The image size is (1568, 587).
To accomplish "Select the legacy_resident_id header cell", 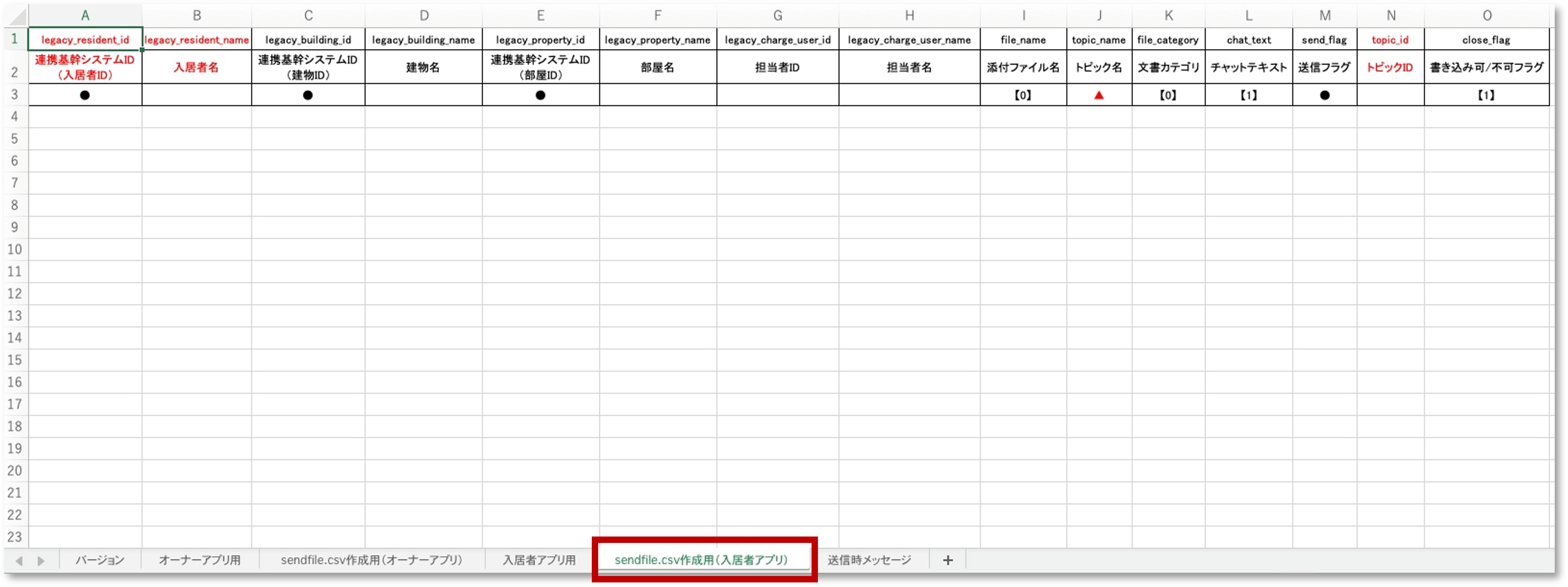I will [x=84, y=39].
